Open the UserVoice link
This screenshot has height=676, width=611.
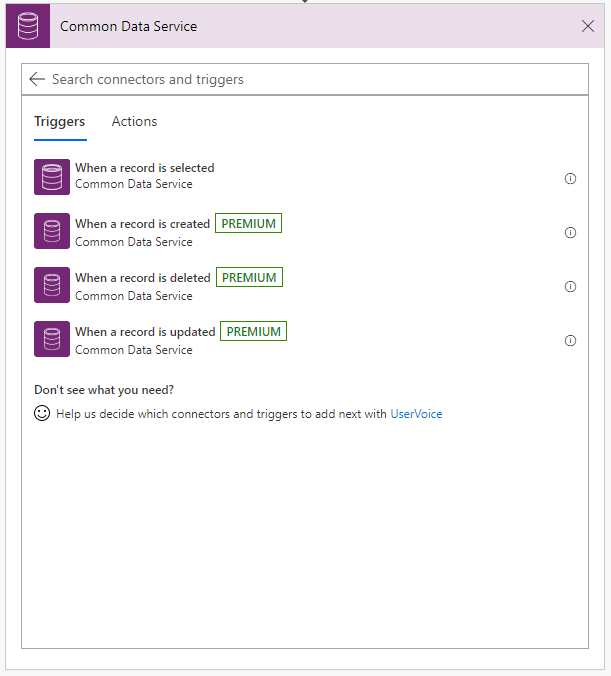coord(416,414)
